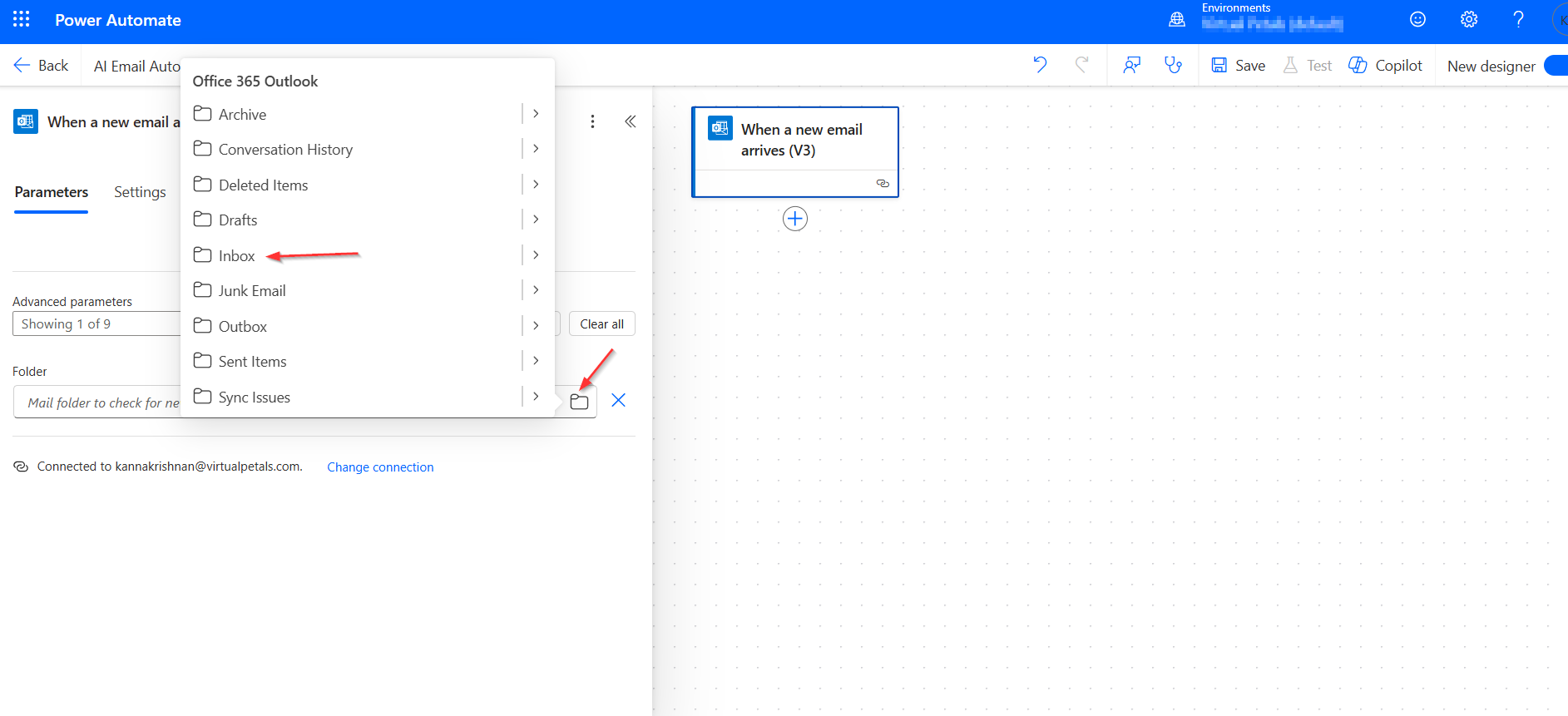Image resolution: width=1568 pixels, height=716 pixels.
Task: Switch to the Settings tab
Action: coord(140,192)
